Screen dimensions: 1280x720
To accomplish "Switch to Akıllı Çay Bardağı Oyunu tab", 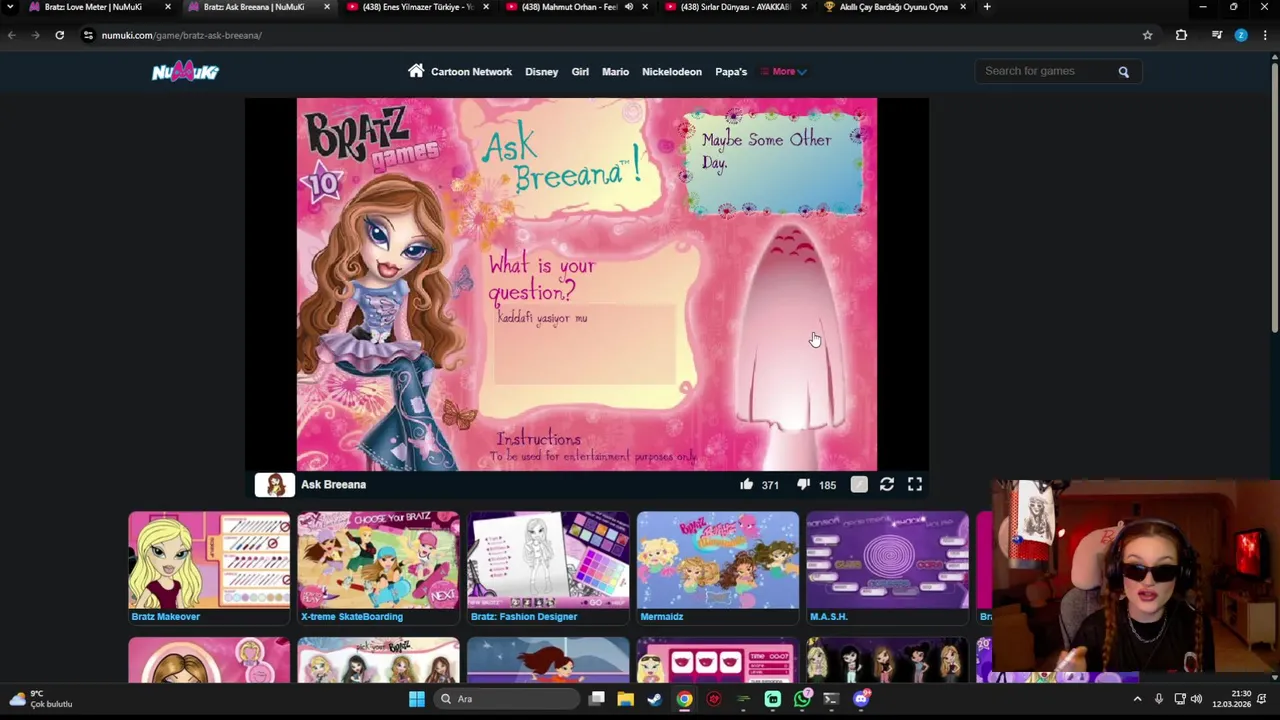I will 894,7.
